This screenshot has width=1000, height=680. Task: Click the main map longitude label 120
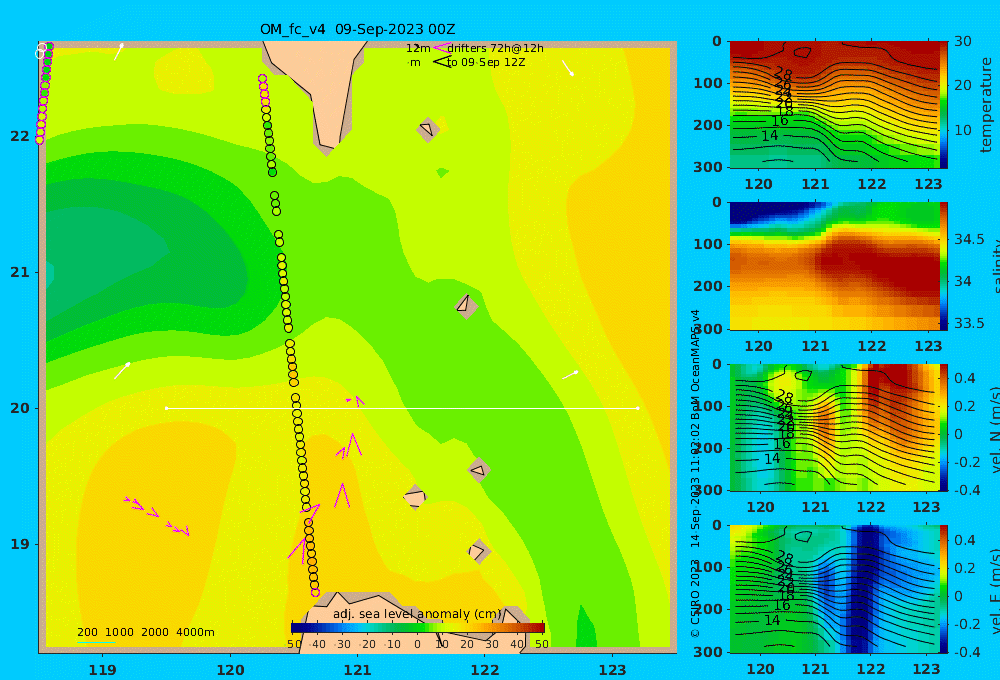(230, 670)
